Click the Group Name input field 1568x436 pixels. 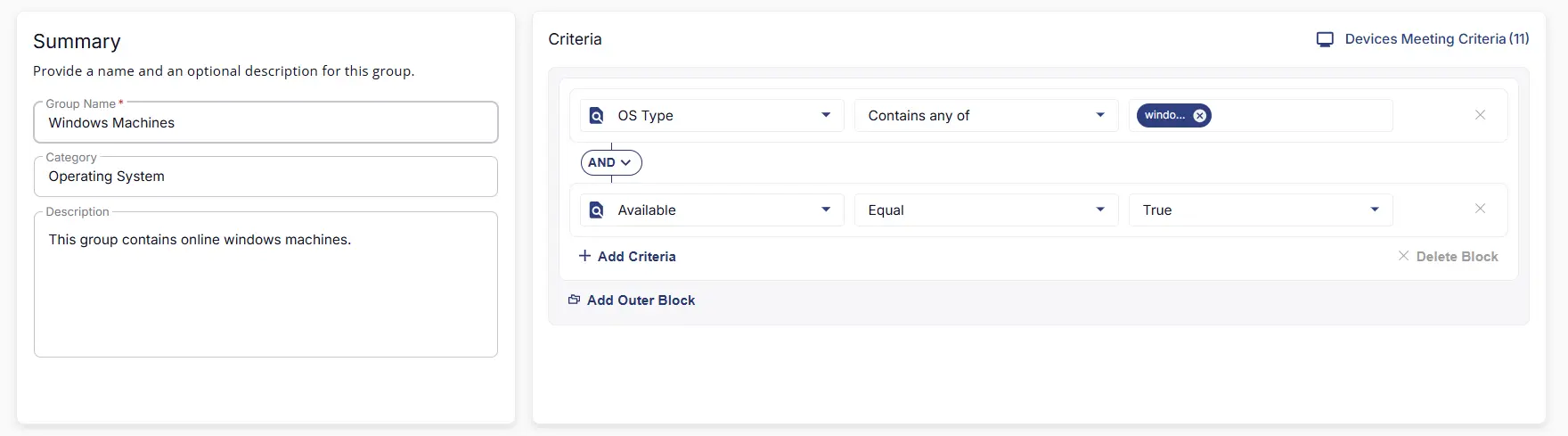coord(265,123)
